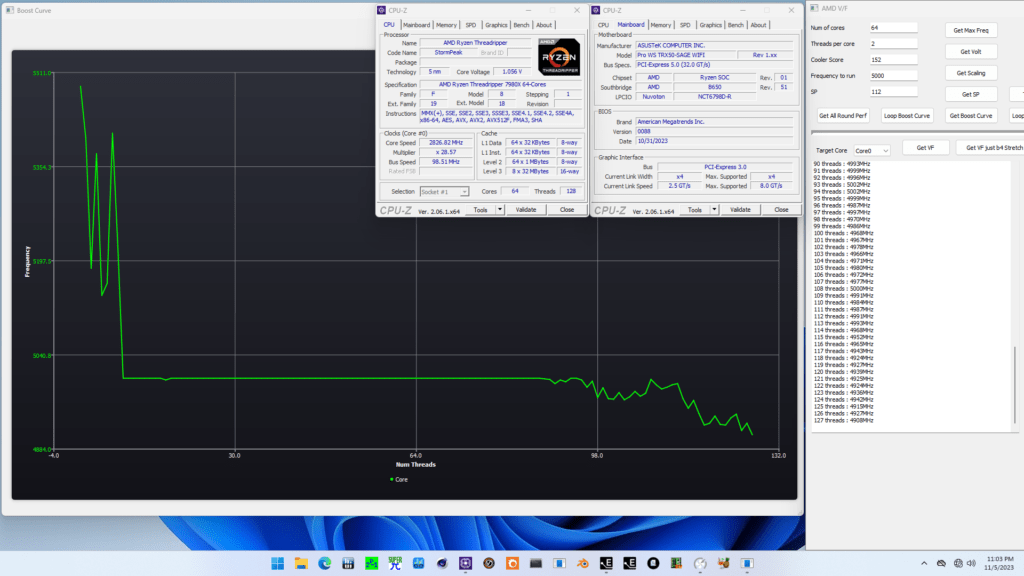Switch to the purple CPU-Z taskbar icon

pyautogui.click(x=466, y=563)
